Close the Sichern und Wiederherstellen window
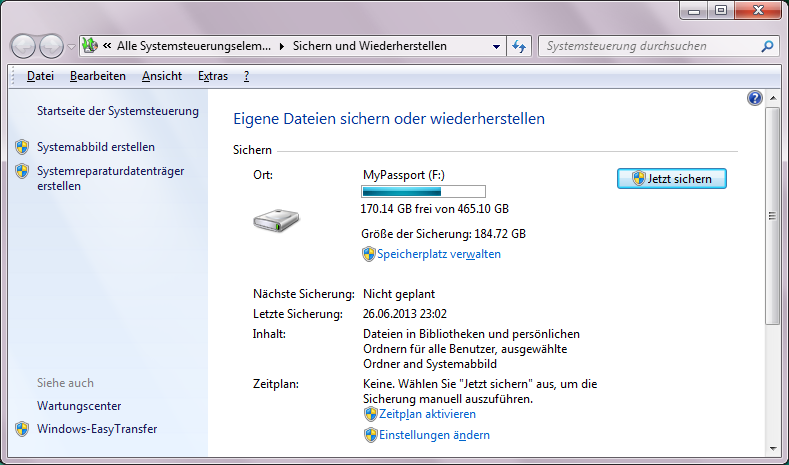Image resolution: width=789 pixels, height=465 pixels. (758, 11)
